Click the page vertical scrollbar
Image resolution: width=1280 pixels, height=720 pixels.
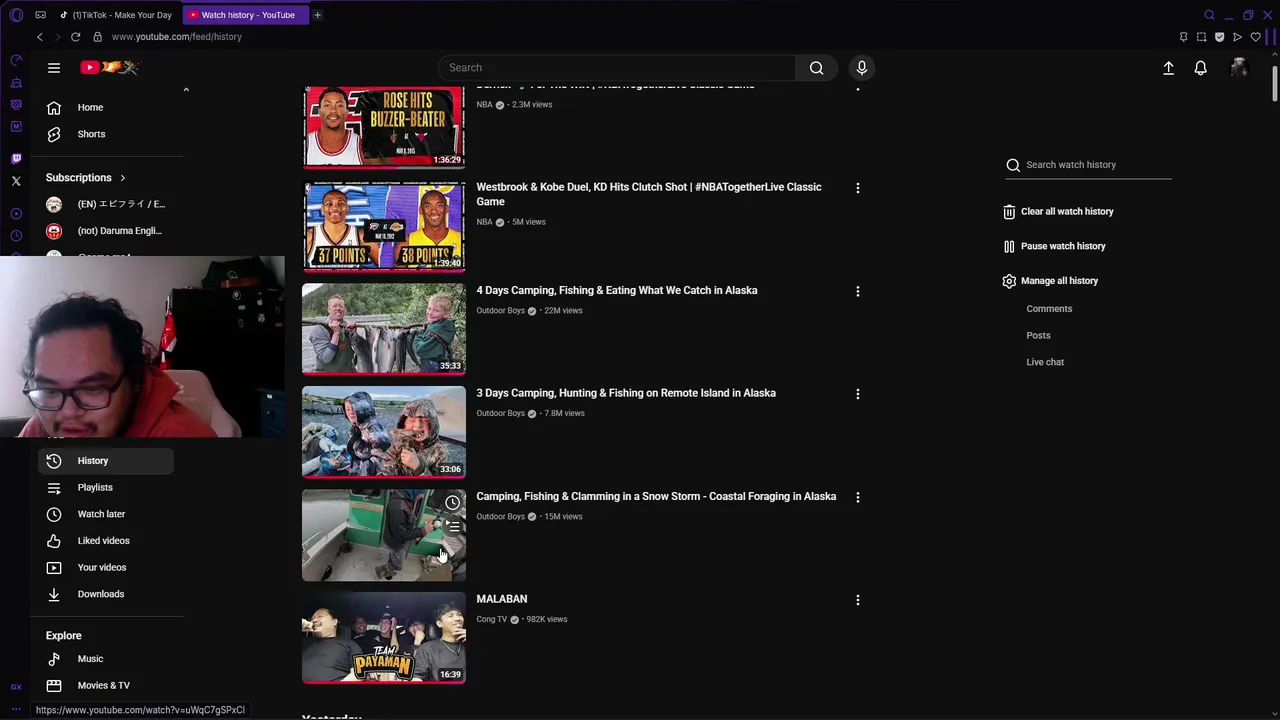click(1274, 85)
